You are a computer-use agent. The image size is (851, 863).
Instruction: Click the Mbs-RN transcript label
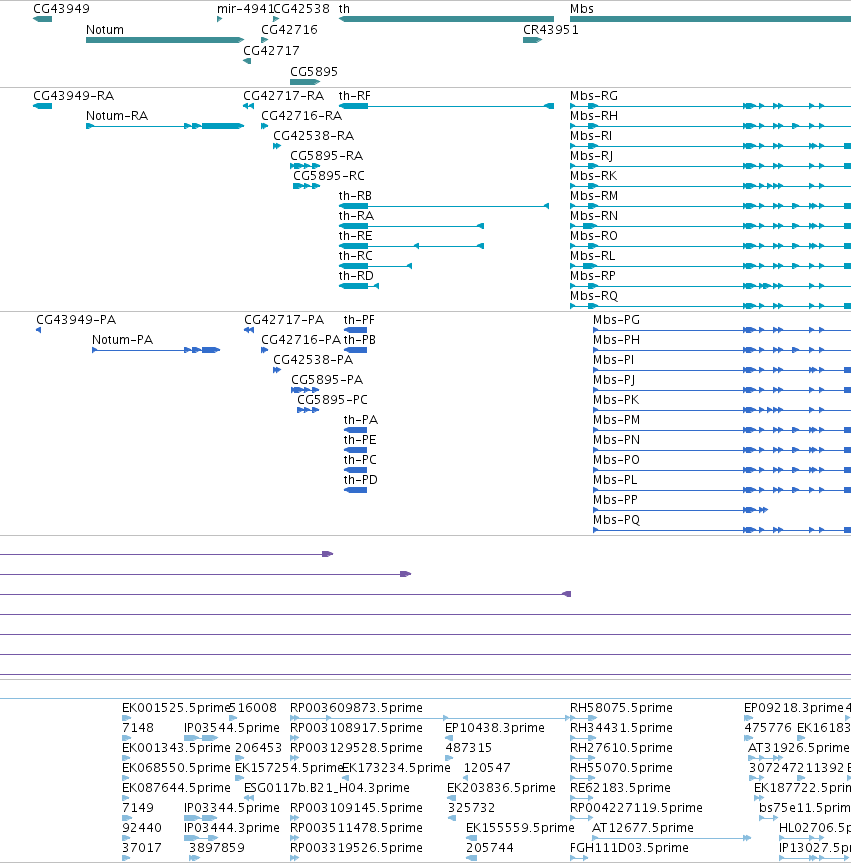(594, 216)
